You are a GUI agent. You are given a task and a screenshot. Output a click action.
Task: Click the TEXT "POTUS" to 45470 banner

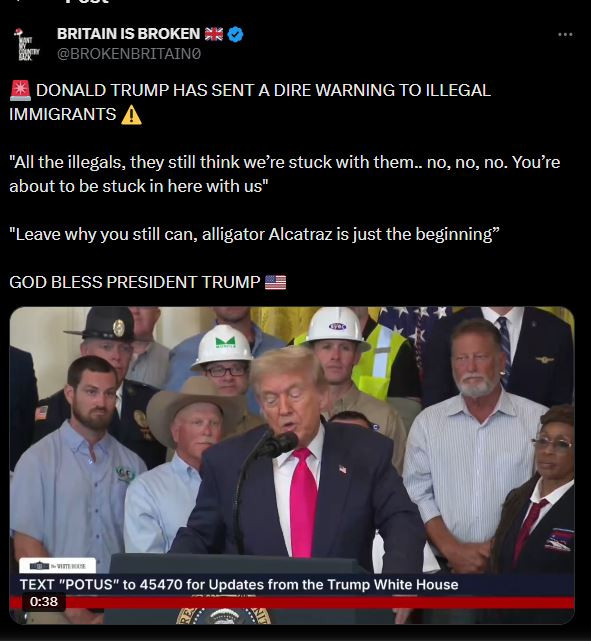coord(239,585)
